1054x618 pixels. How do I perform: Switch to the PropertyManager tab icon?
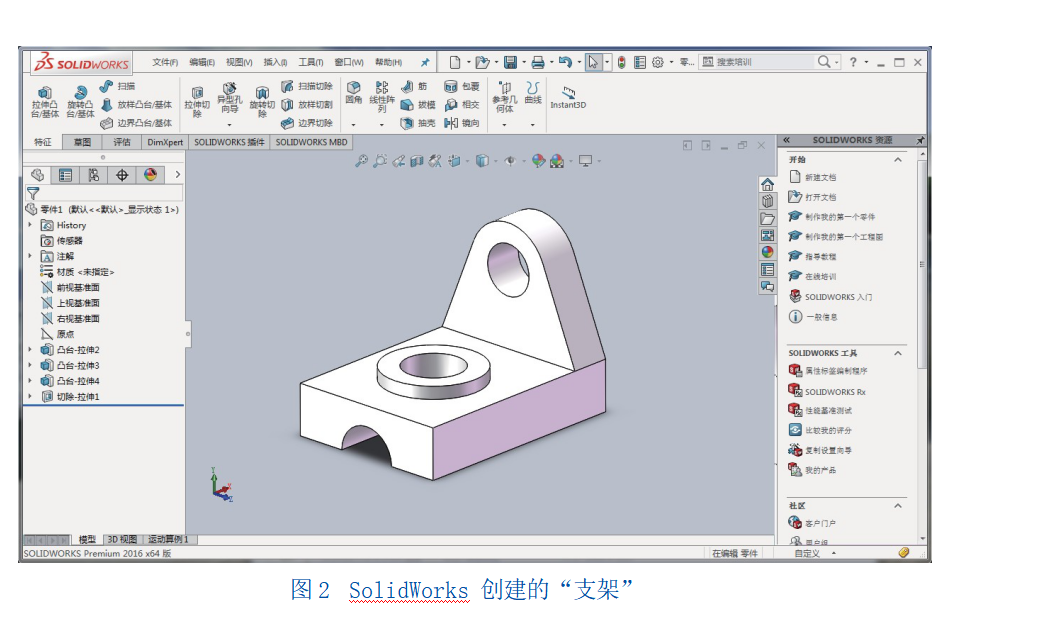65,176
